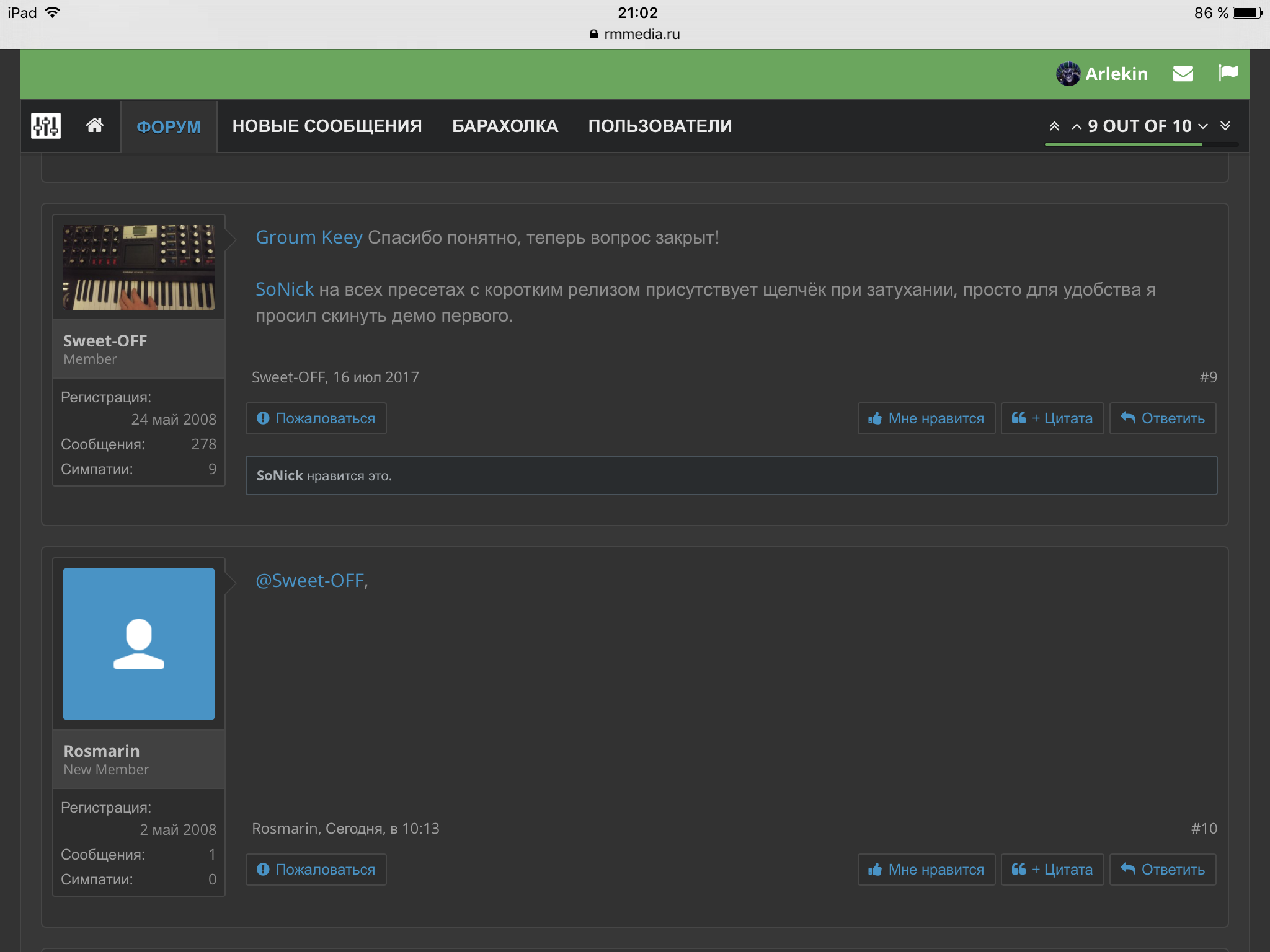Viewport: 1270px width, 952px height.
Task: Open the inbox envelope icon
Action: coord(1183,74)
